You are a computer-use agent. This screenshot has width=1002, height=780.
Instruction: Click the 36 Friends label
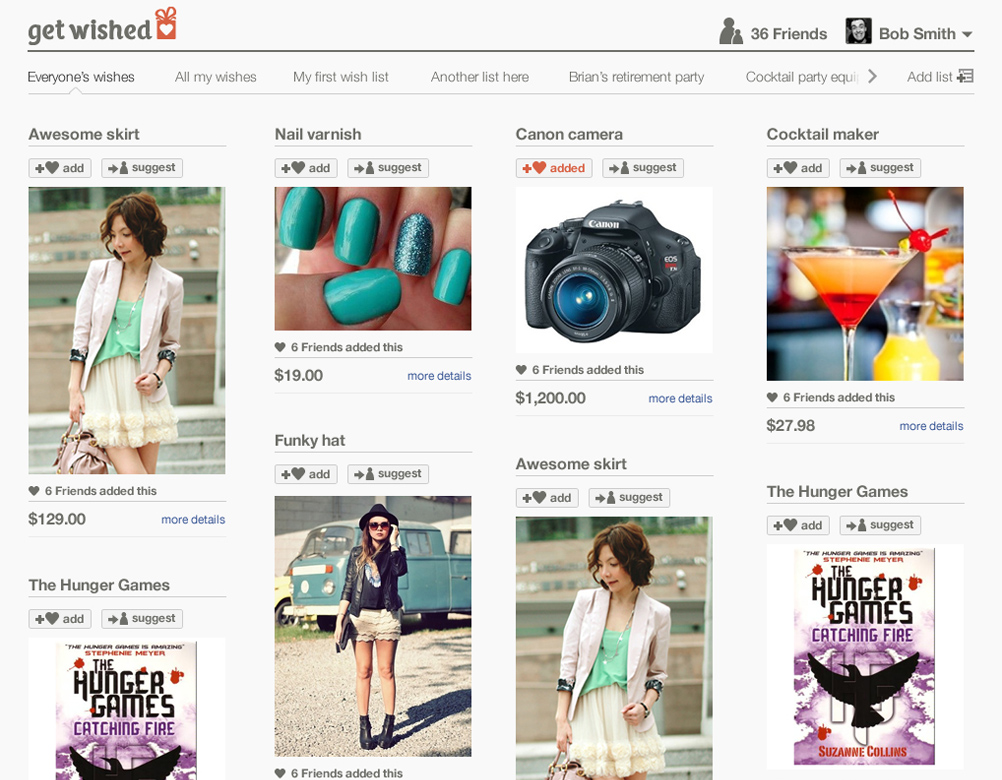[x=789, y=34]
